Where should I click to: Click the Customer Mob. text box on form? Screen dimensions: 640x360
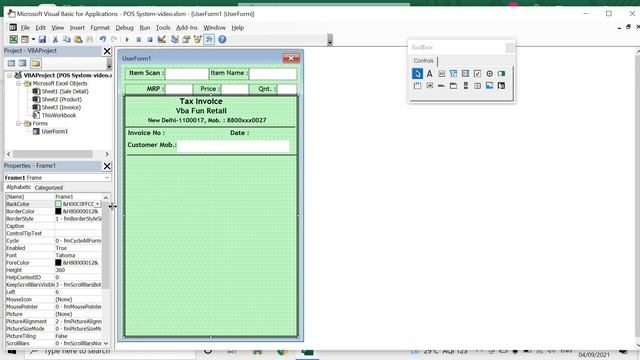click(x=233, y=146)
